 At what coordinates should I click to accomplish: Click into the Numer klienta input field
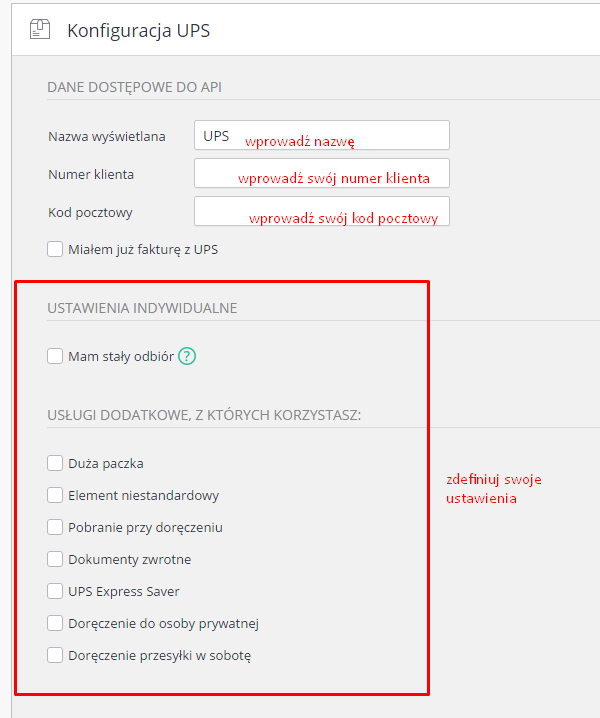321,174
